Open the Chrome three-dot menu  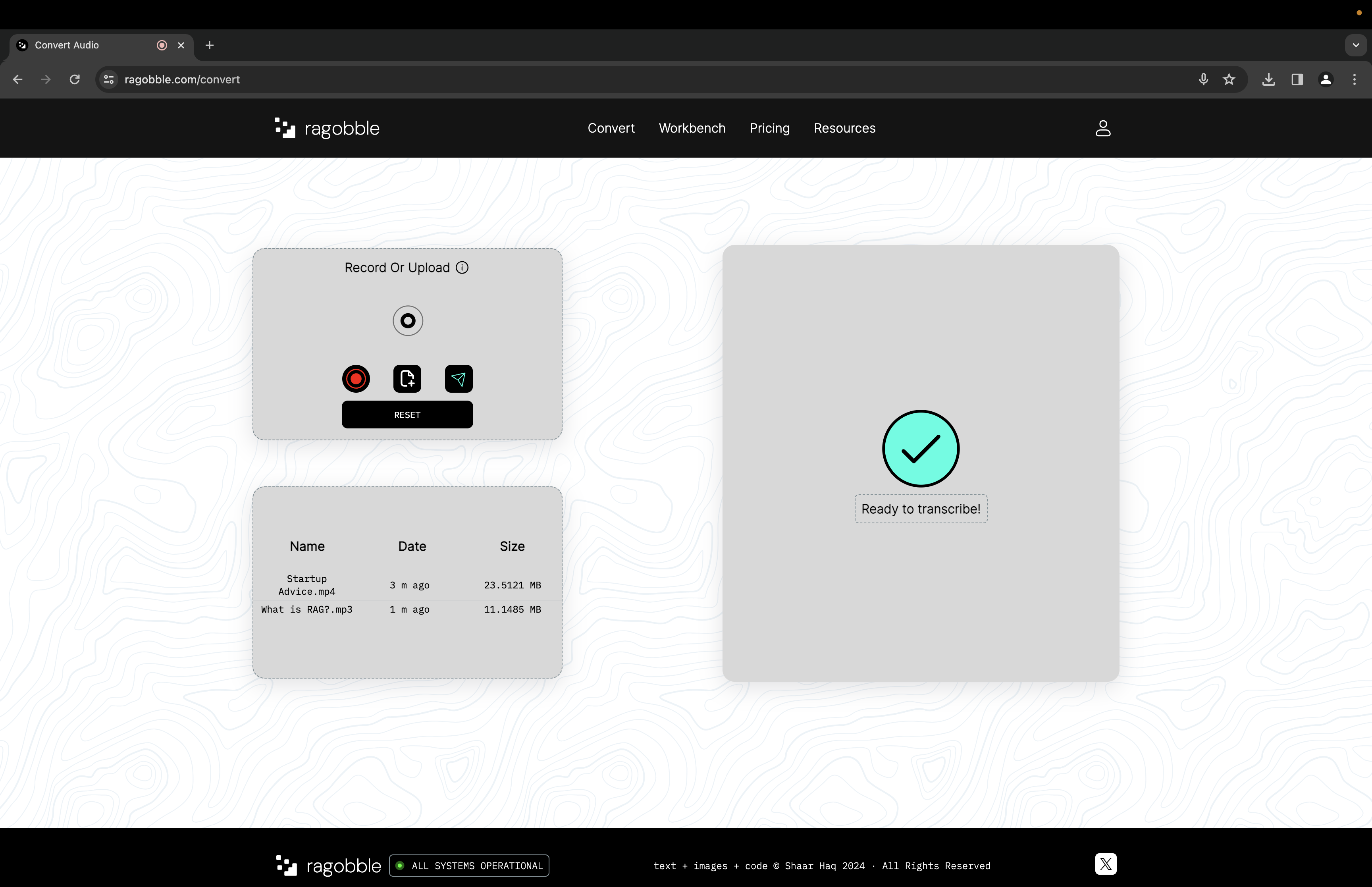point(1354,79)
